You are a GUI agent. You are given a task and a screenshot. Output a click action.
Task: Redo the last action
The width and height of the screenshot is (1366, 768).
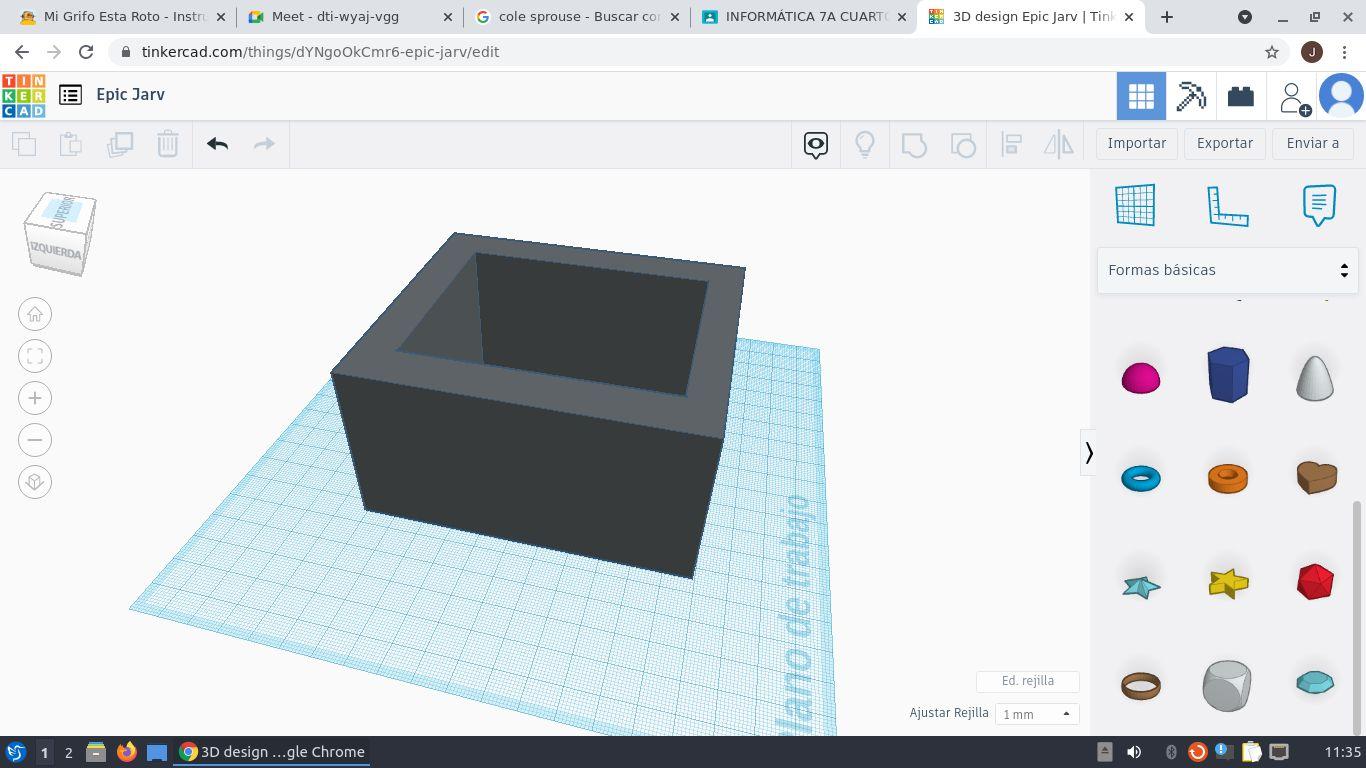[264, 144]
